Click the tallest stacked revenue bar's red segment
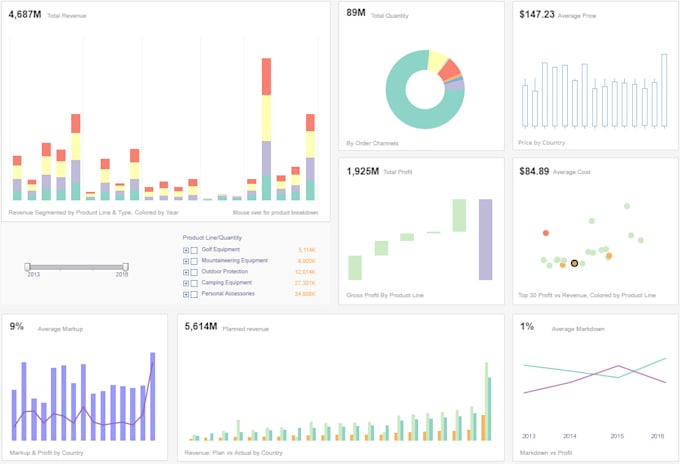Screen dimensions: 680x464 coord(266,76)
